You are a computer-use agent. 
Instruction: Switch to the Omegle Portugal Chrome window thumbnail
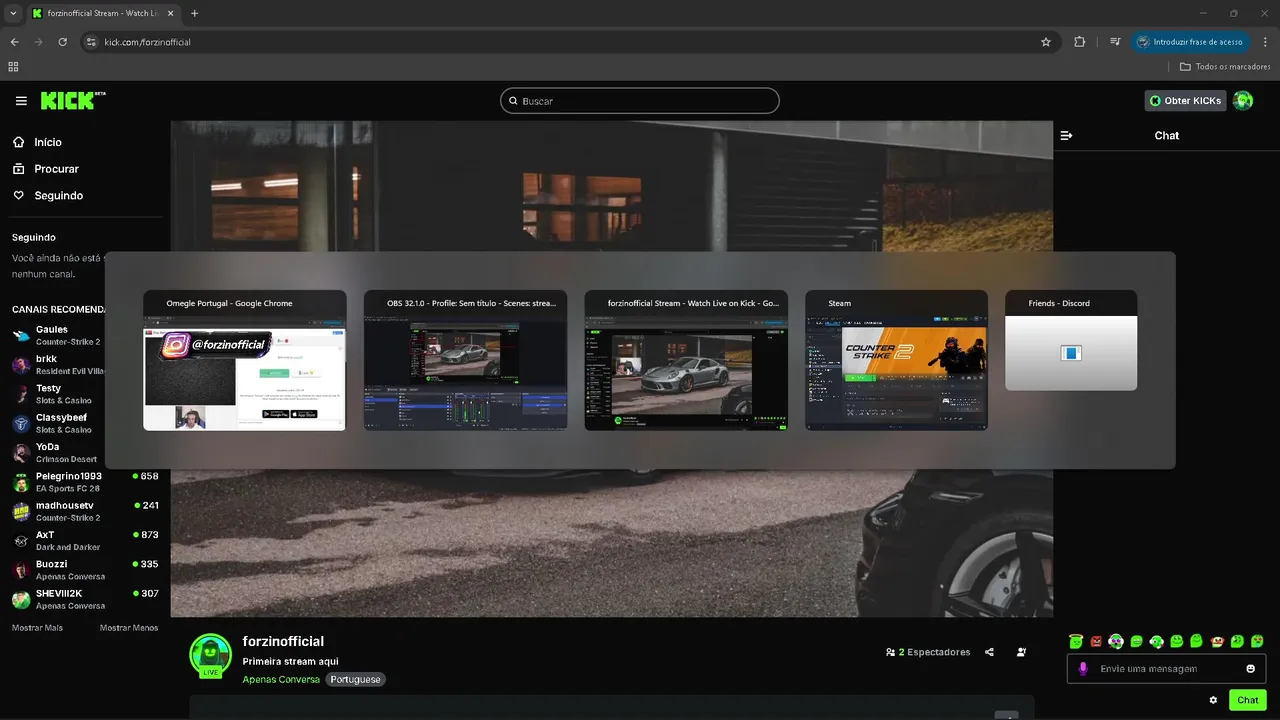tap(245, 360)
